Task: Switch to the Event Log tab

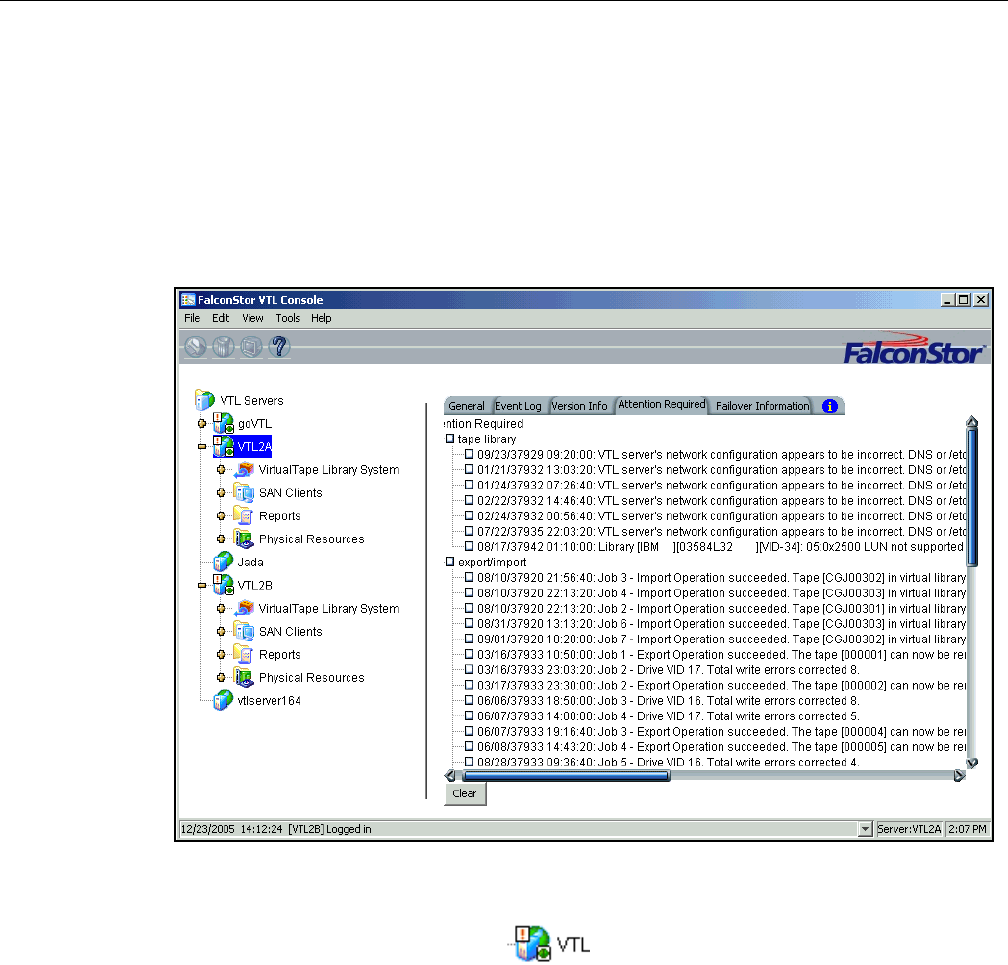Action: [x=518, y=406]
